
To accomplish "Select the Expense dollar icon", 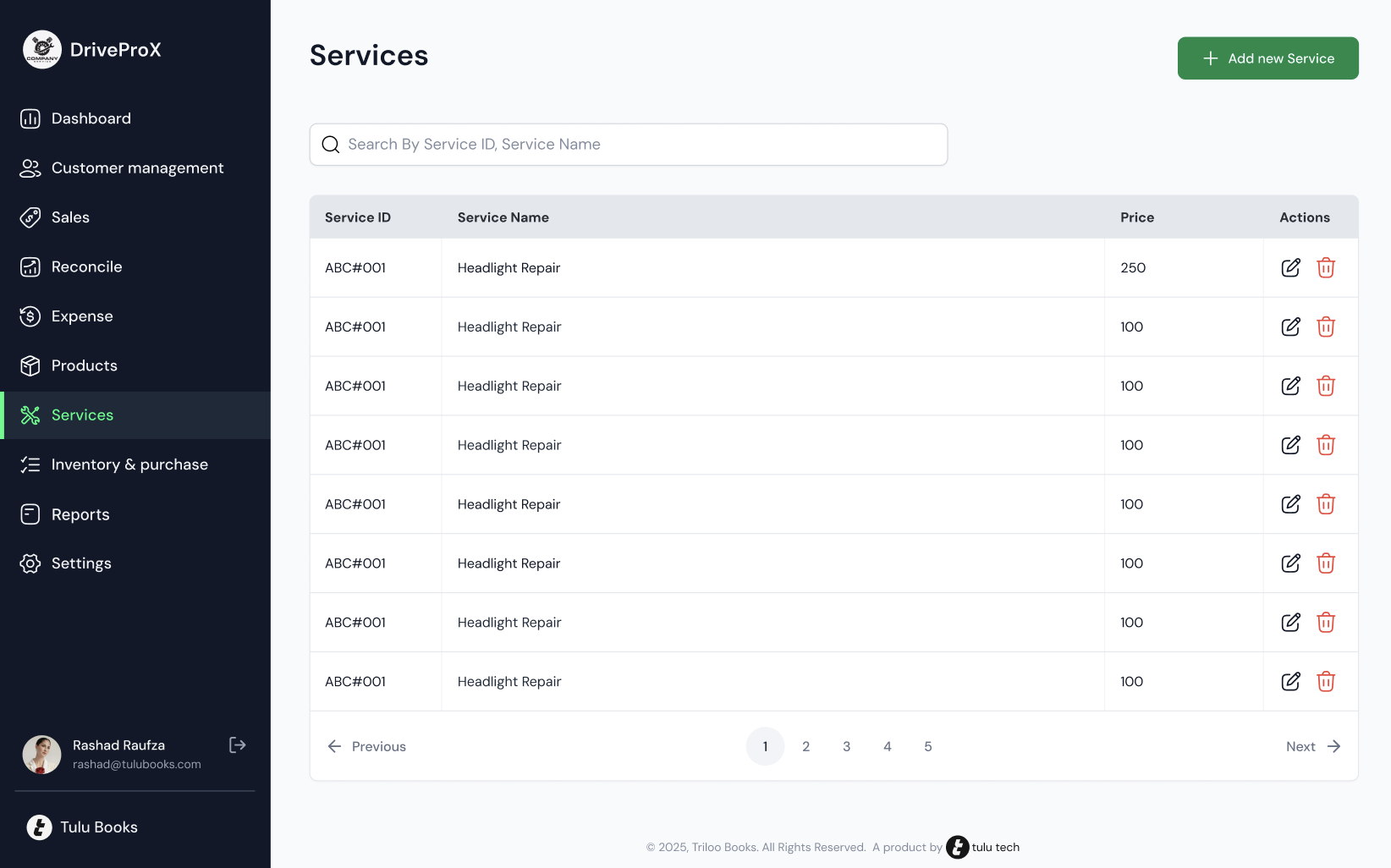I will [x=30, y=316].
